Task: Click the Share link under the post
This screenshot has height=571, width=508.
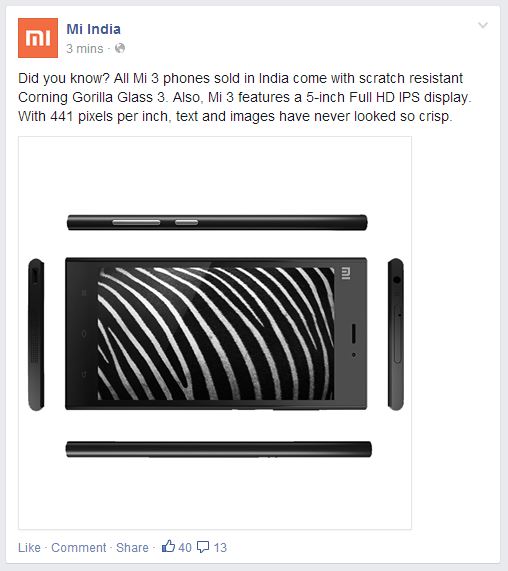Action: (x=133, y=547)
